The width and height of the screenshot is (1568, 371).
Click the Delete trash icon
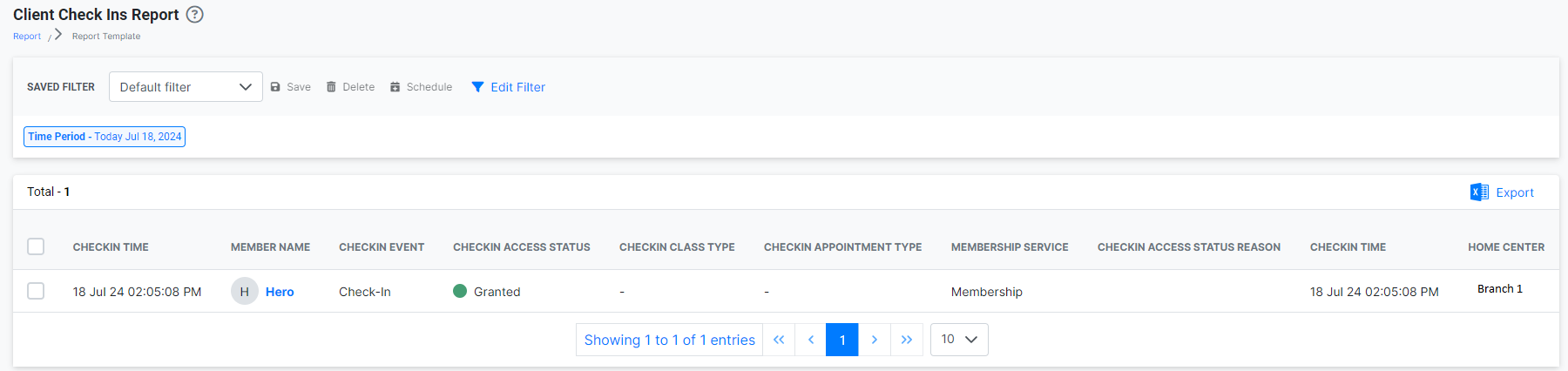331,87
